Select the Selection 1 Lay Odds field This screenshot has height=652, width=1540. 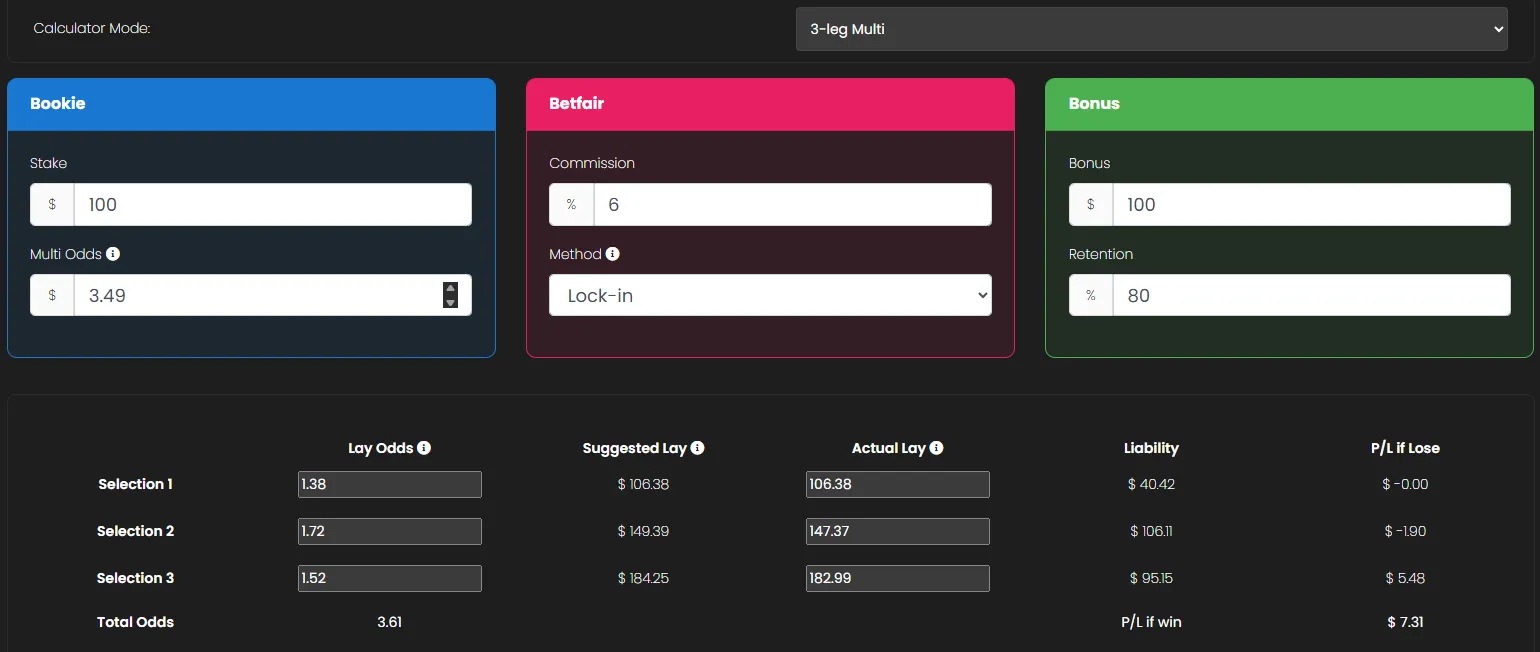[x=389, y=484]
